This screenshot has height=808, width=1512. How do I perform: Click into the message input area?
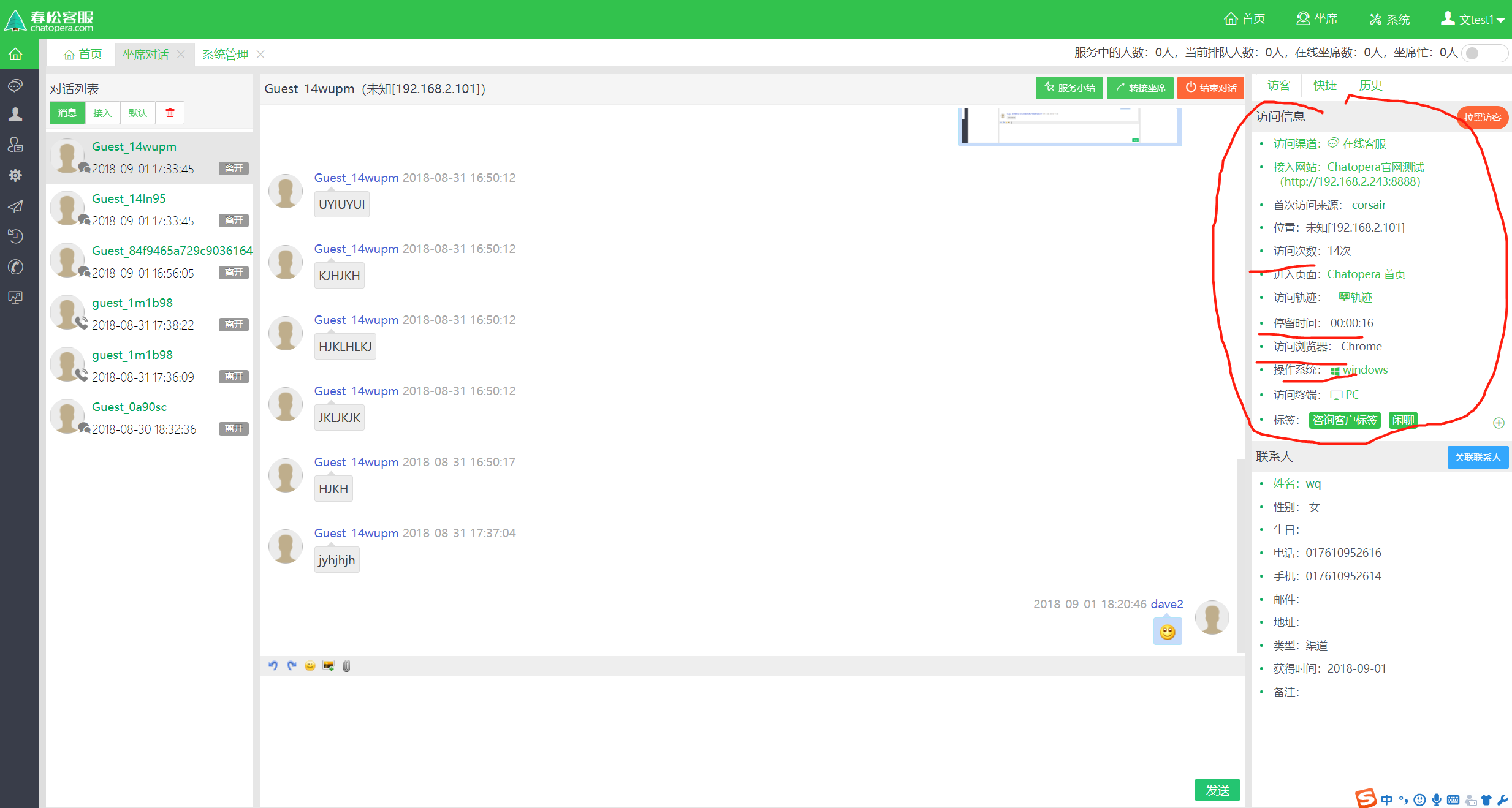752,726
